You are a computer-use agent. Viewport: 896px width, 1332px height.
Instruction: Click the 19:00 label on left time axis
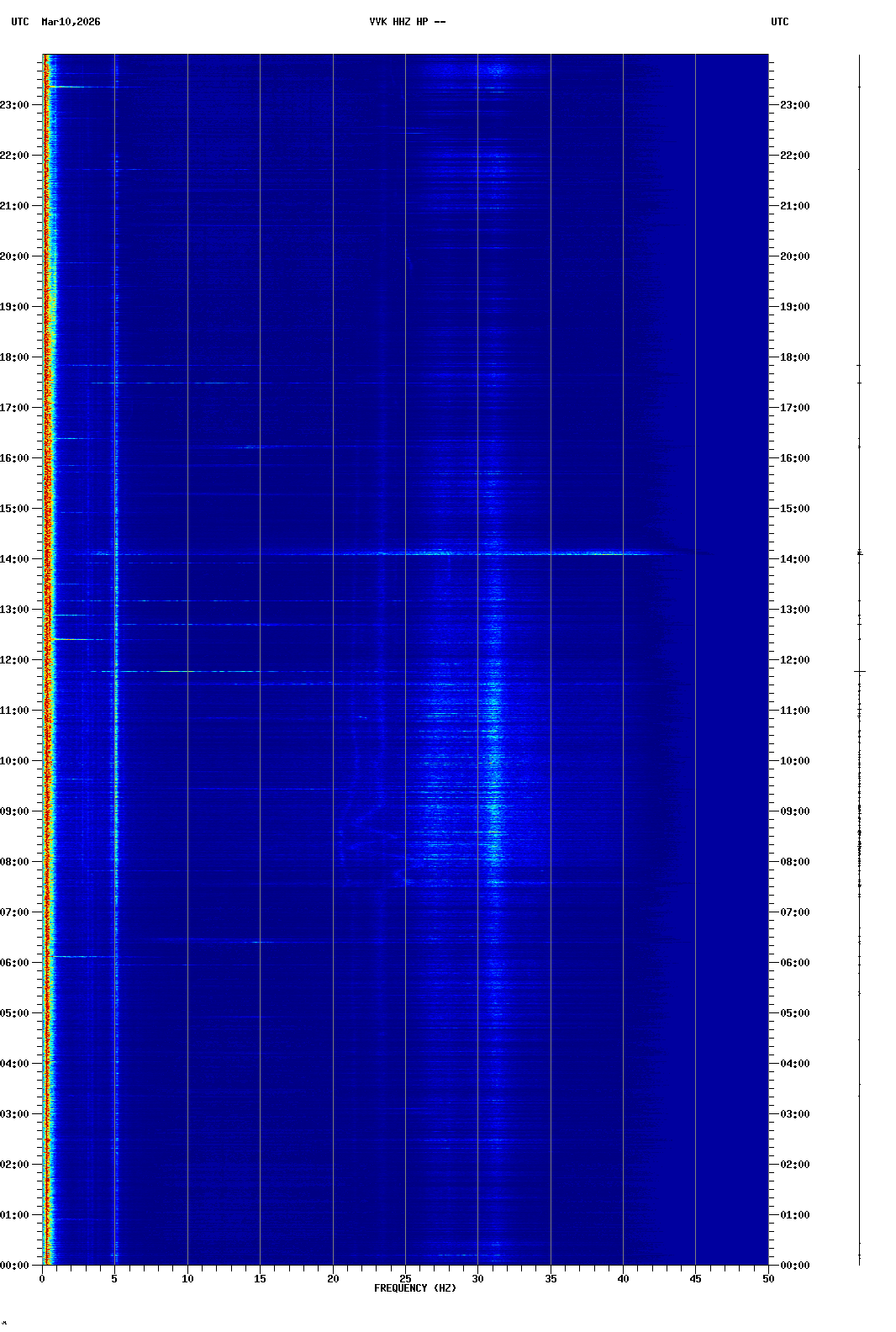pos(15,307)
